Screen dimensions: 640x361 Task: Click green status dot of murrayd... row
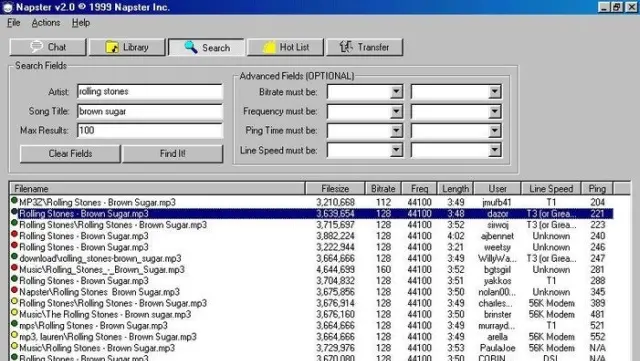pyautogui.click(x=14, y=324)
